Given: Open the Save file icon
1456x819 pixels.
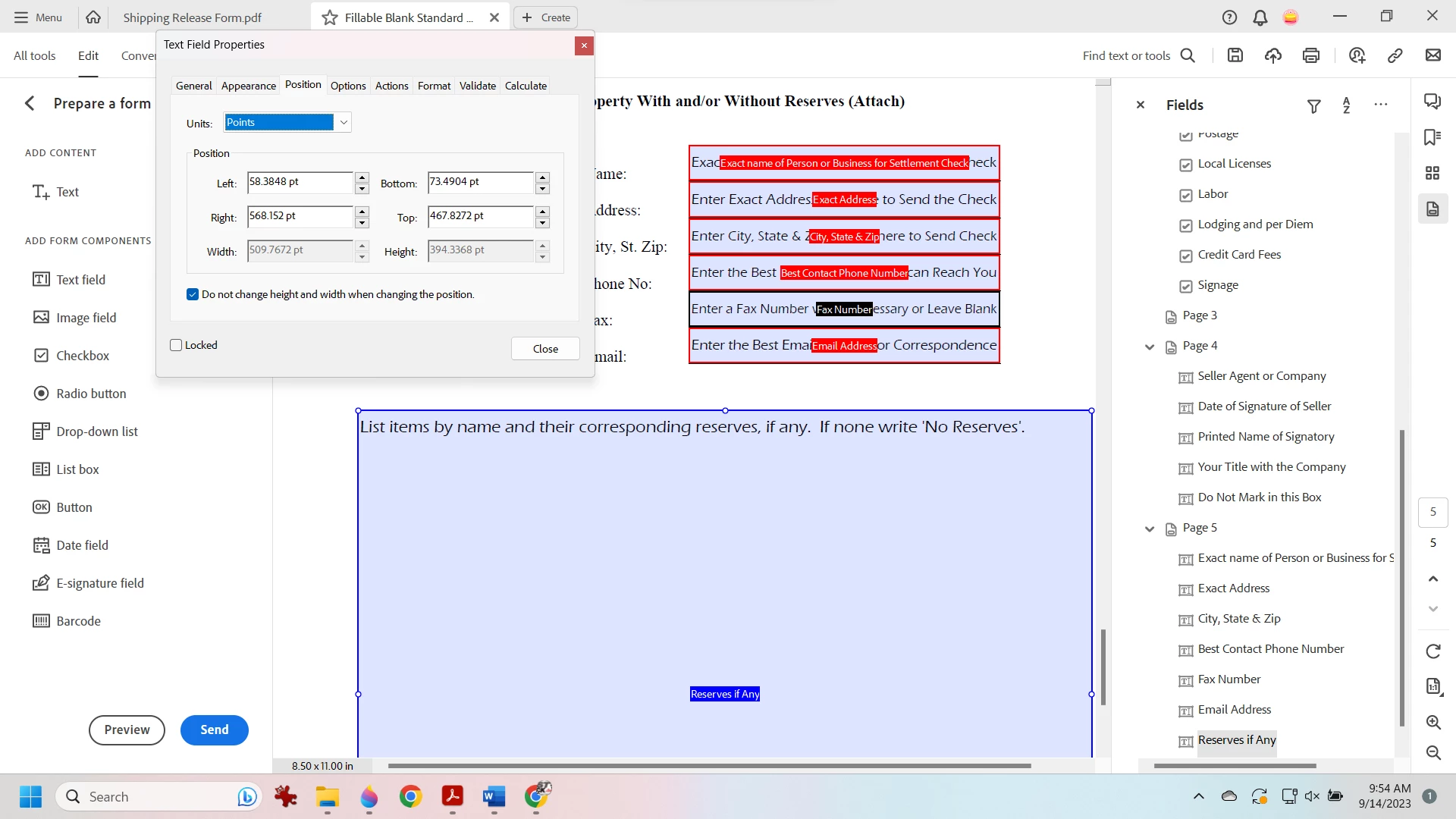Looking at the screenshot, I should (x=1235, y=55).
